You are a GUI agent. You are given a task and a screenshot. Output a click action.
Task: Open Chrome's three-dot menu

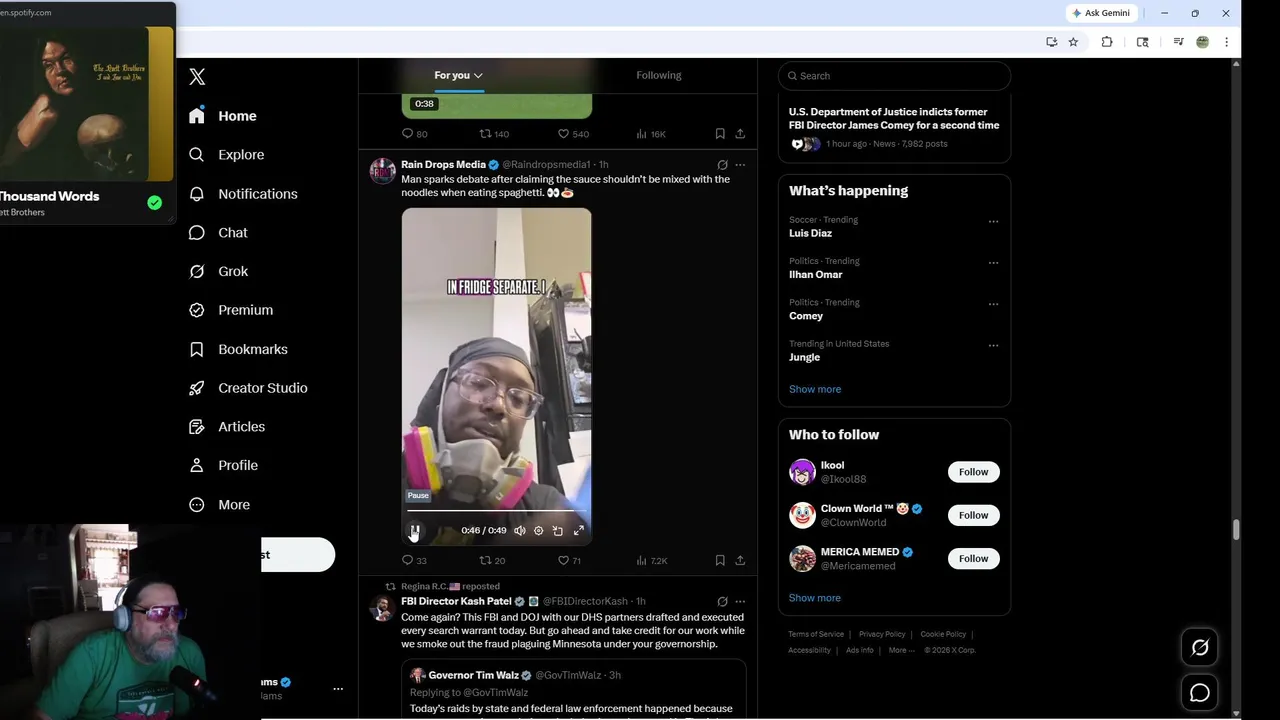tap(1226, 42)
